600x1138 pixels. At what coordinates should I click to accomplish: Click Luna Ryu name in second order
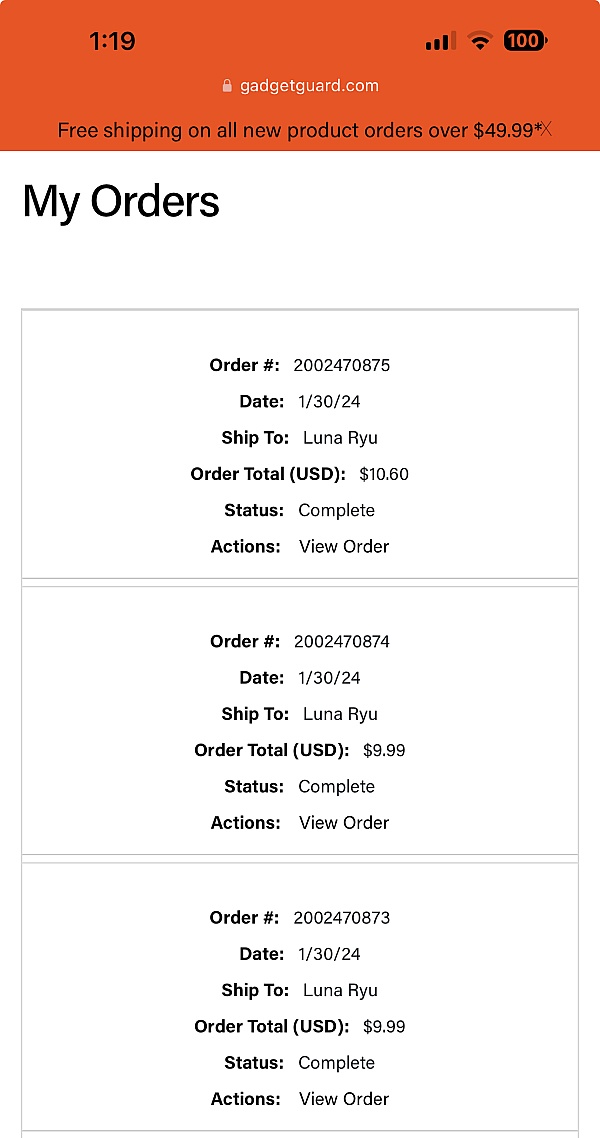pos(340,714)
